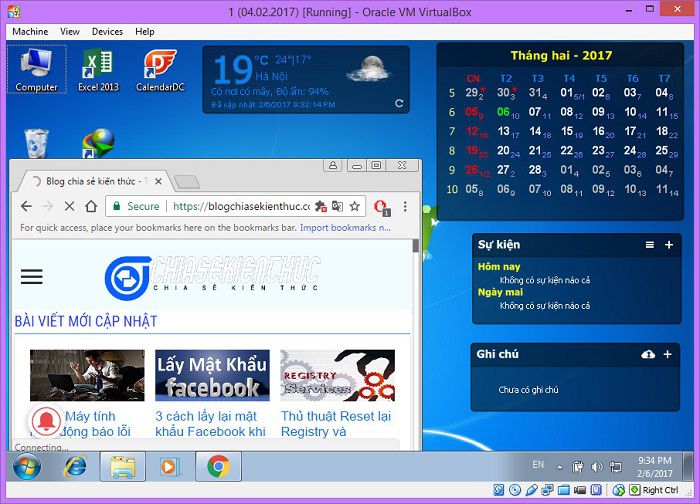Click the EN language indicator
The height and width of the screenshot is (504, 700).
538,465
